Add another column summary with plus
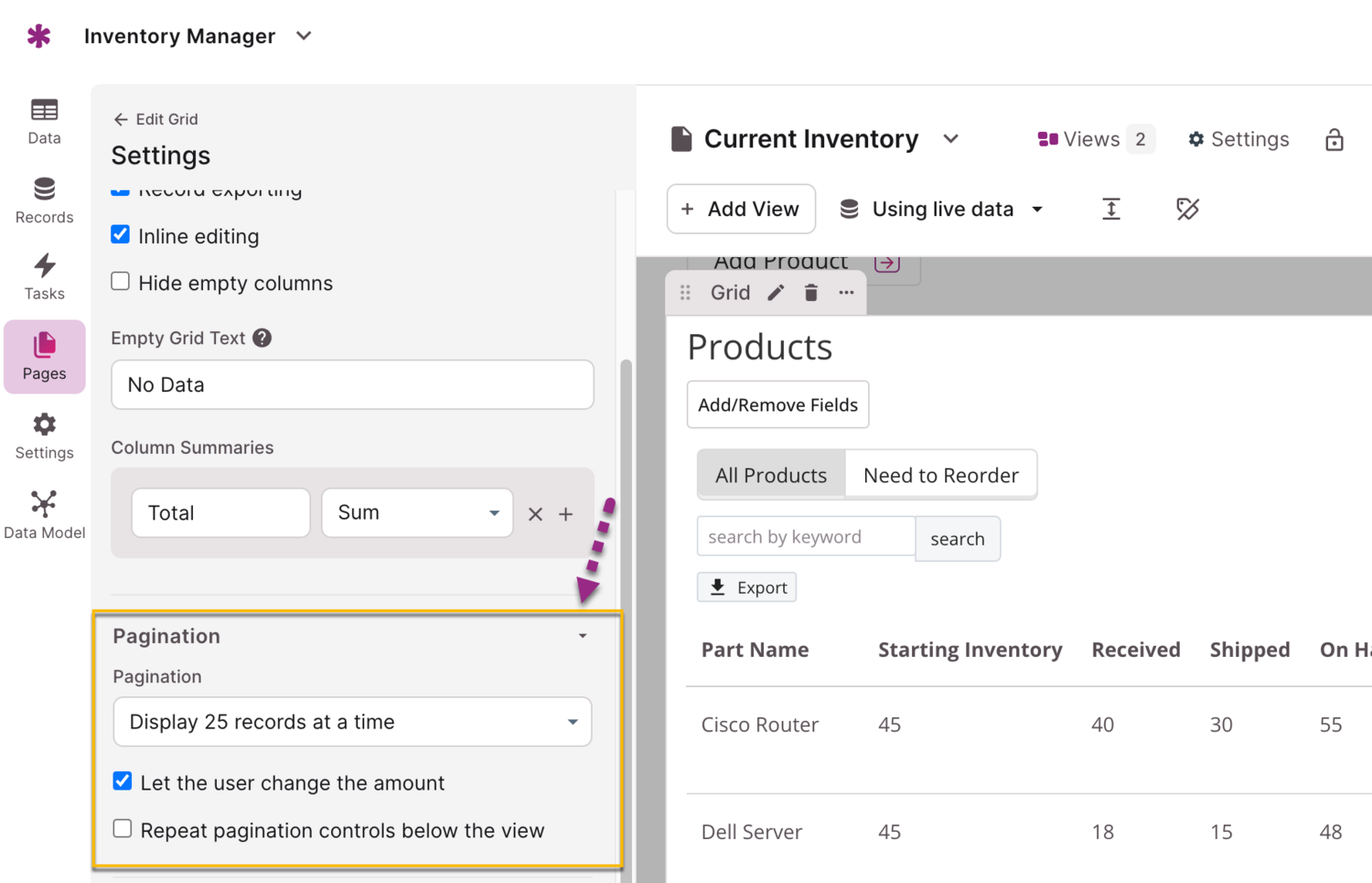Image resolution: width=1372 pixels, height=883 pixels. coord(566,514)
